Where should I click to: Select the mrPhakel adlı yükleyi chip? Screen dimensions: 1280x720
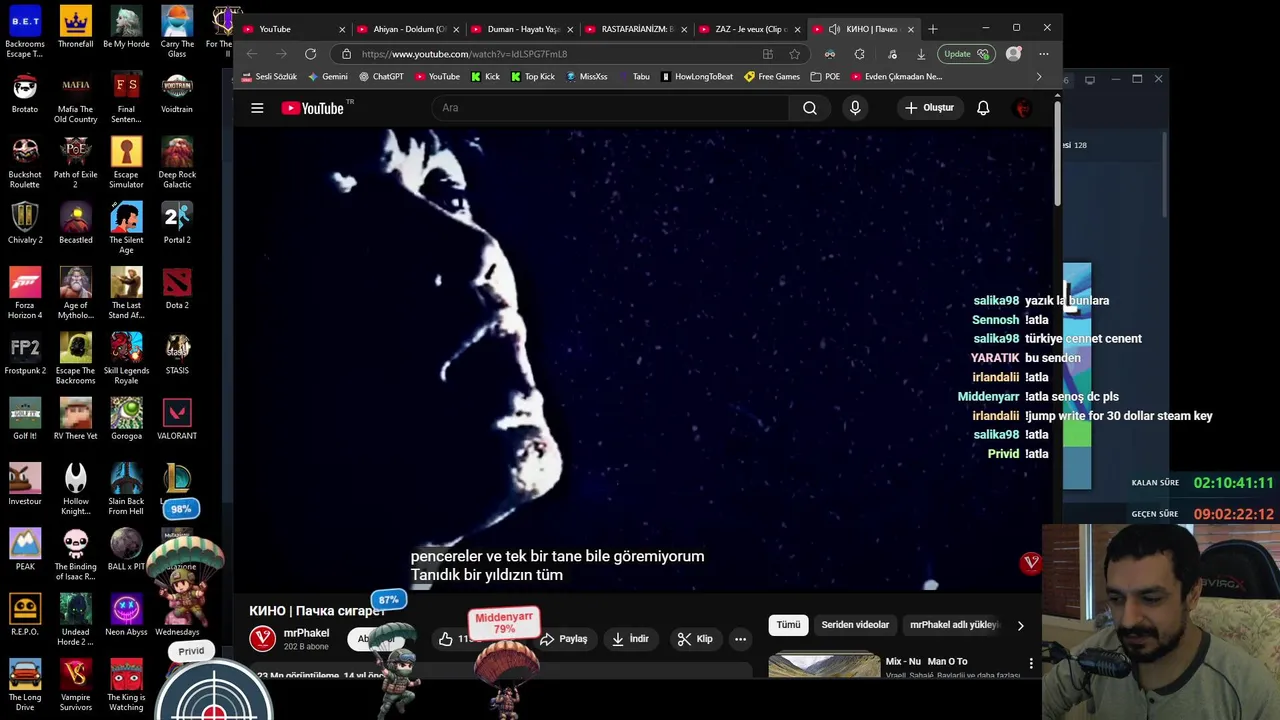[954, 625]
